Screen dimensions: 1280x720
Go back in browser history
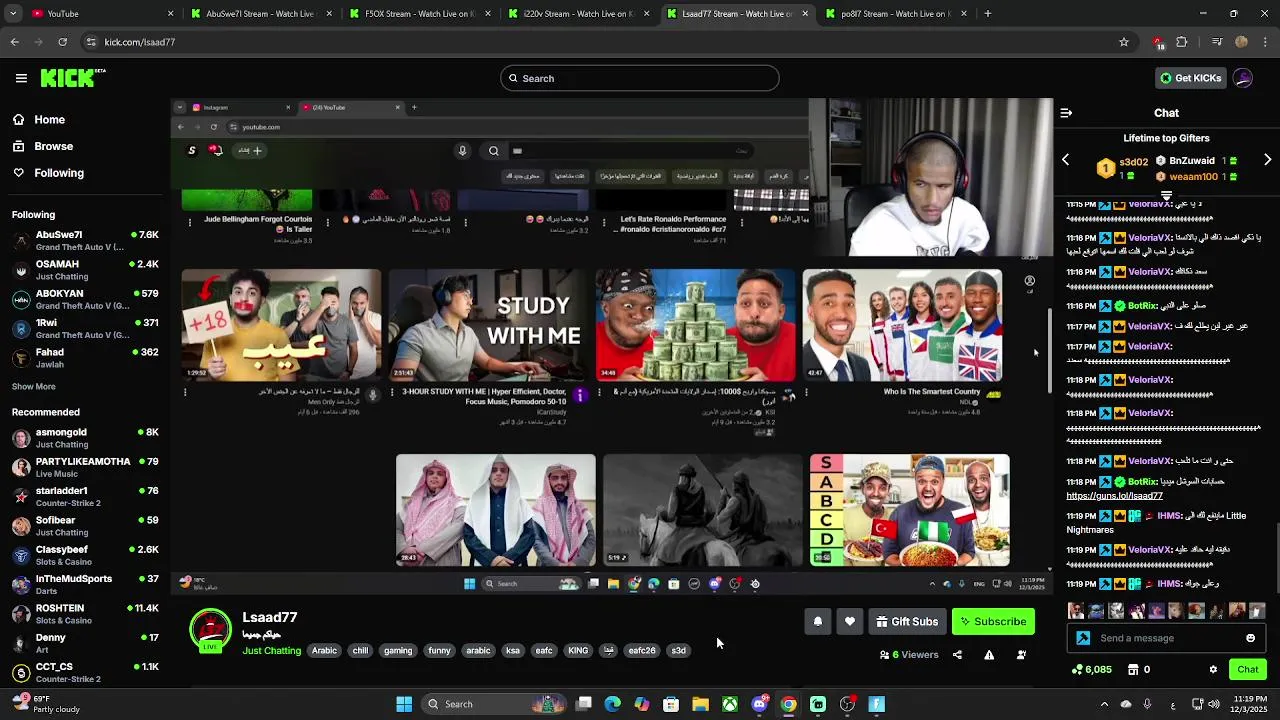click(15, 42)
